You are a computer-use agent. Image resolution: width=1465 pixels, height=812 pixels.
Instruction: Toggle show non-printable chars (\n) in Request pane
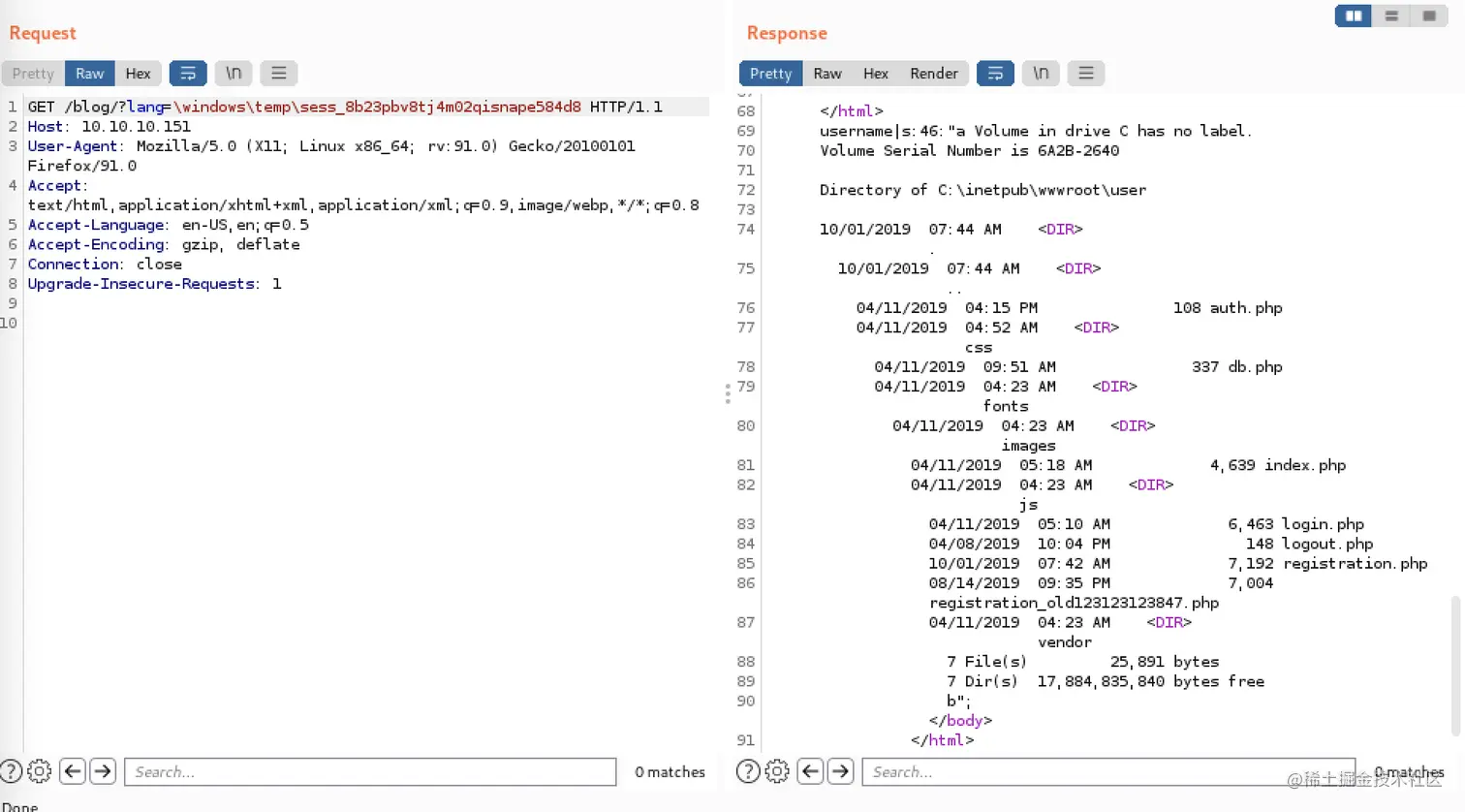click(x=234, y=74)
